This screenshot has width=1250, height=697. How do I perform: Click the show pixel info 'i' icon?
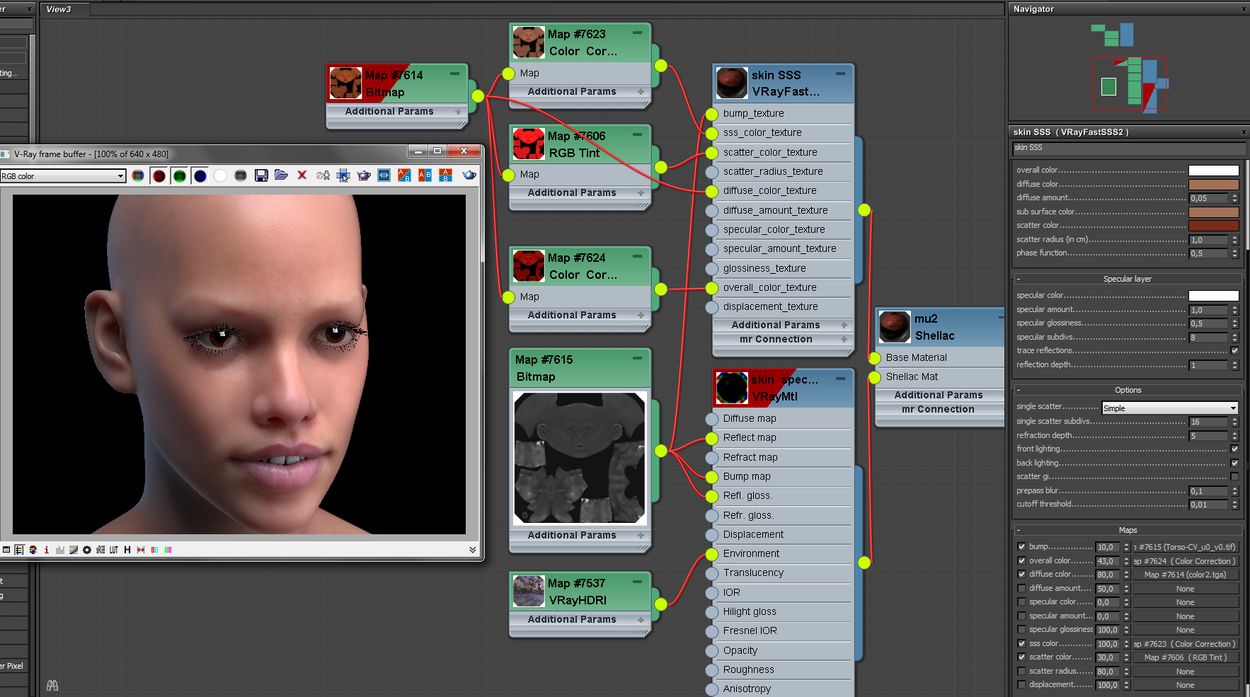[46, 550]
